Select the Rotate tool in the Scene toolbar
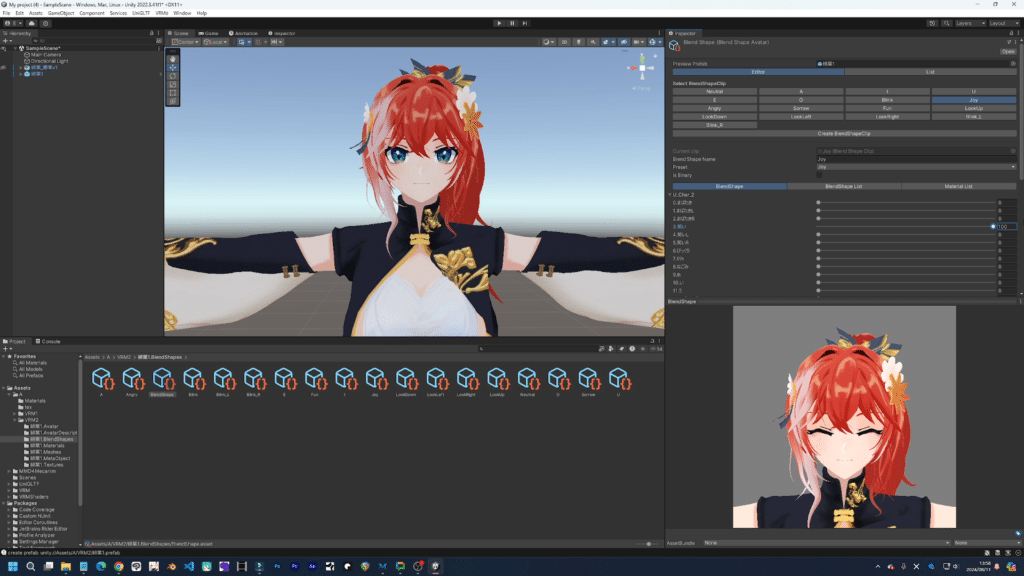The width and height of the screenshot is (1024, 576). coord(172,76)
